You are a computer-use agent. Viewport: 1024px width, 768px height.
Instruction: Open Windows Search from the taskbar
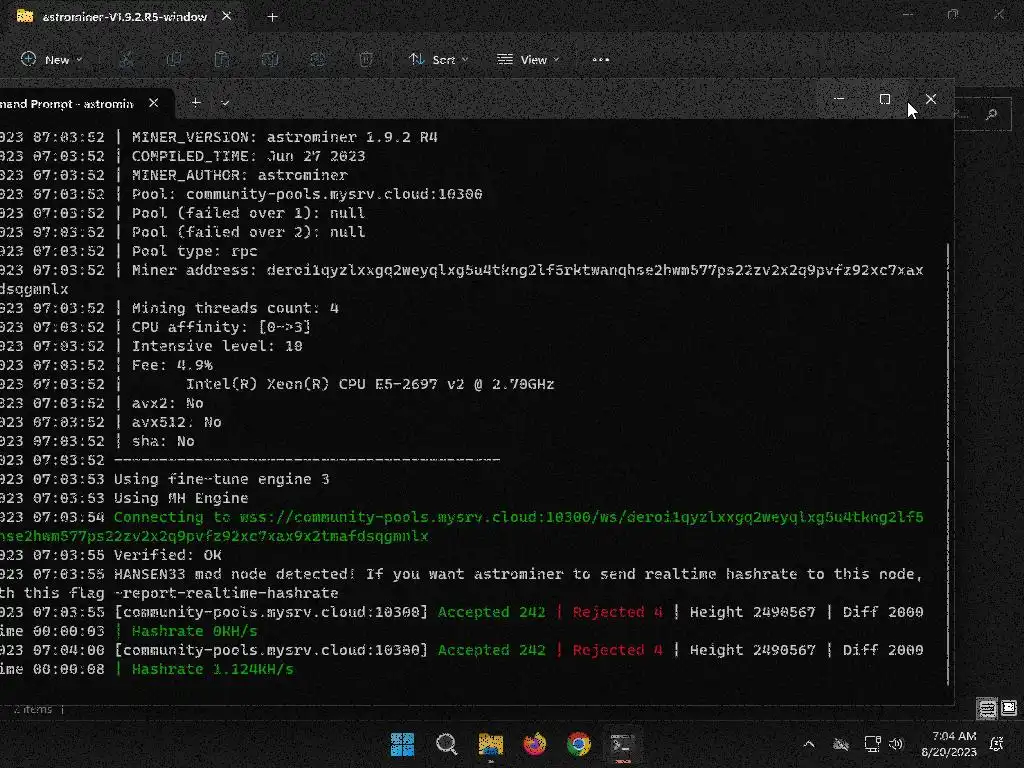coord(447,744)
